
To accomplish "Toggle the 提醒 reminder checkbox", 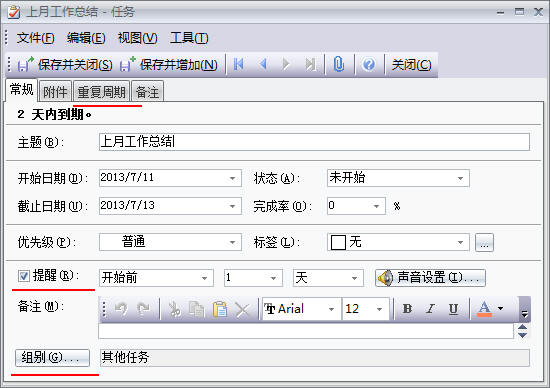I will 24,276.
